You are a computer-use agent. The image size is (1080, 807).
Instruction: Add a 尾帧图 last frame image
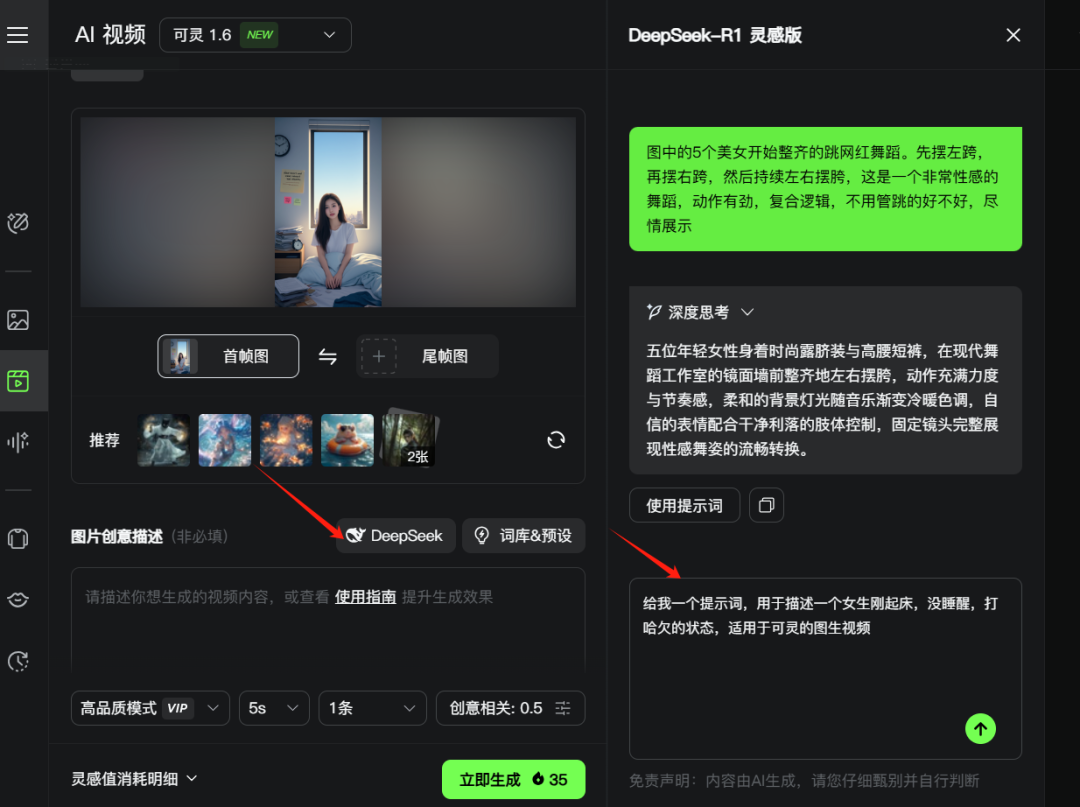pos(427,356)
